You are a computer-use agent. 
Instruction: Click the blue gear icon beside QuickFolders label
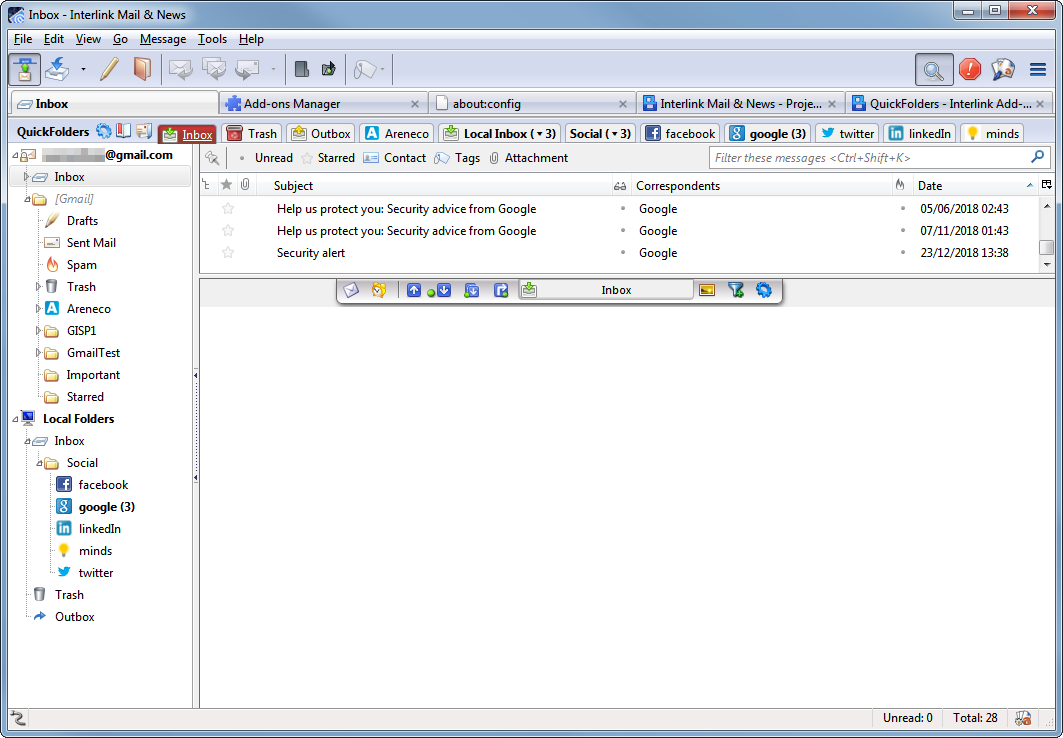click(x=103, y=131)
